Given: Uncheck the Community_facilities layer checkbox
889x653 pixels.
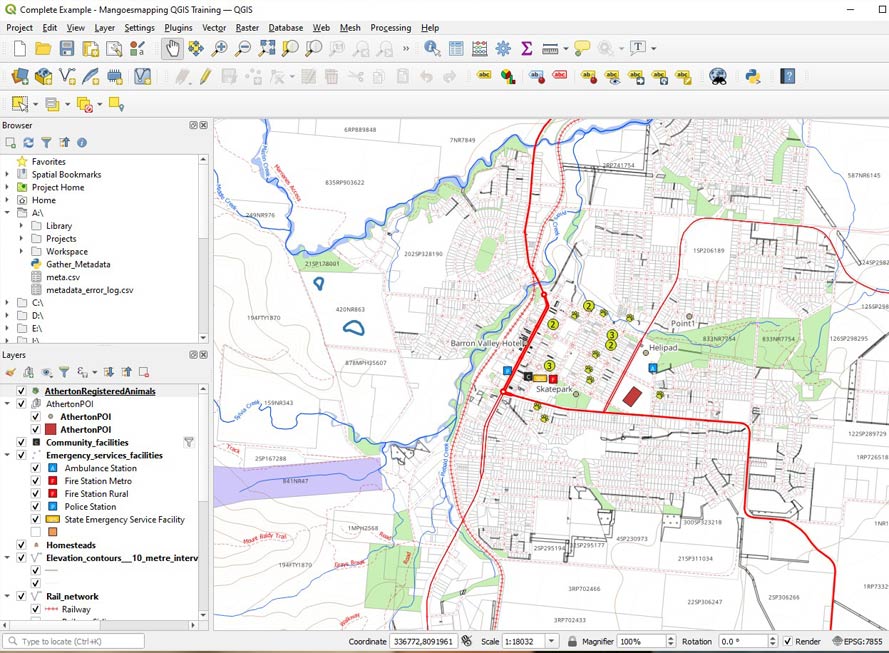Looking at the screenshot, I should click(21, 442).
